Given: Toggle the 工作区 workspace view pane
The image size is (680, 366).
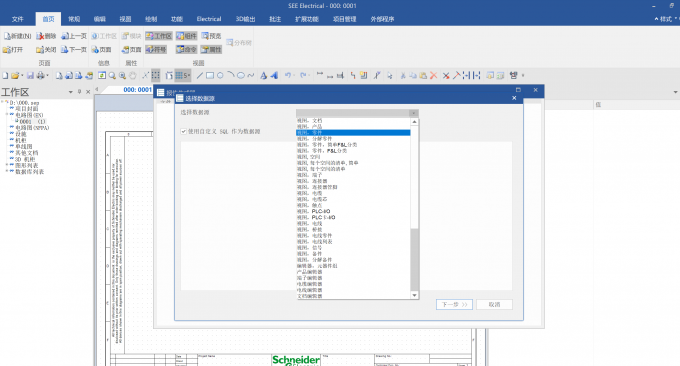Looking at the screenshot, I should [x=159, y=36].
